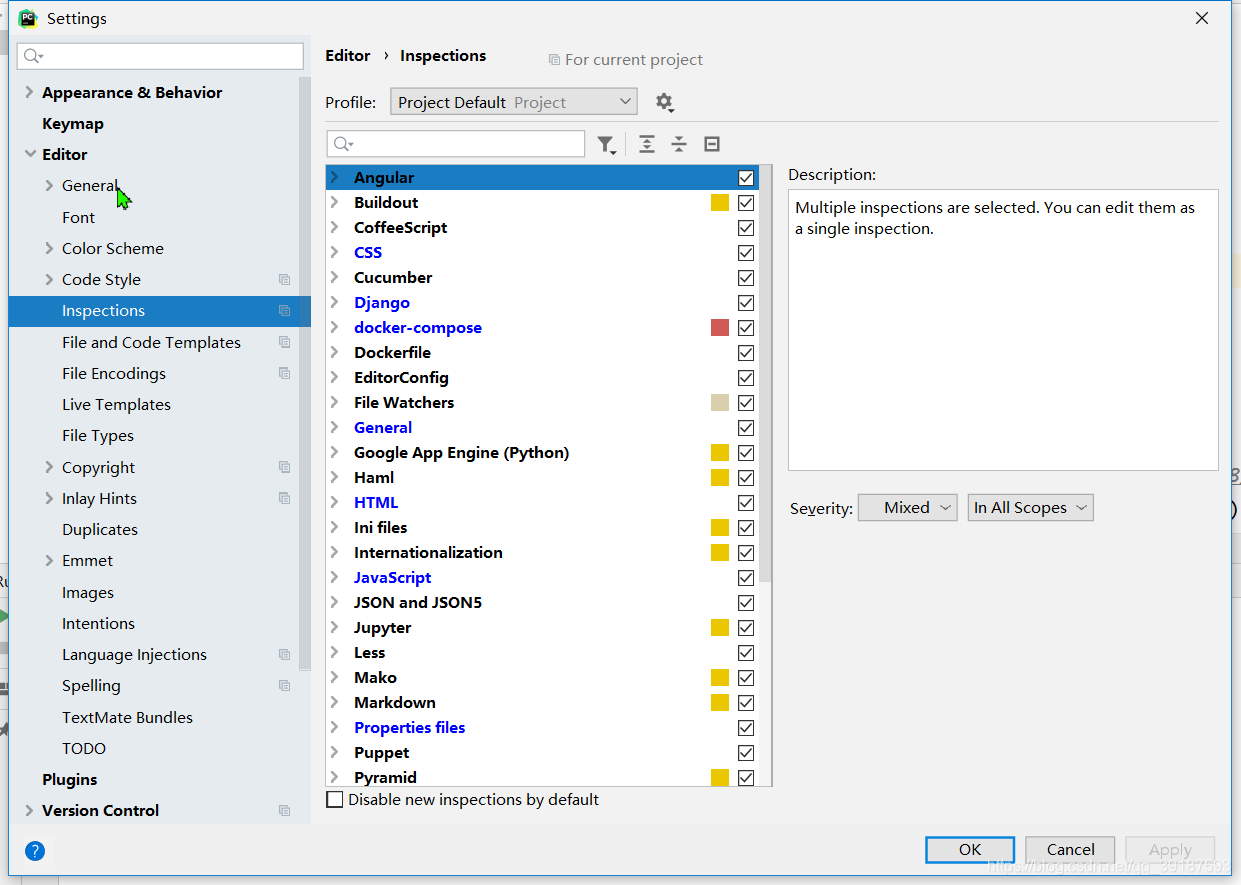1241x885 pixels.
Task: Click the search magnifier in inspections search box
Action: point(342,144)
